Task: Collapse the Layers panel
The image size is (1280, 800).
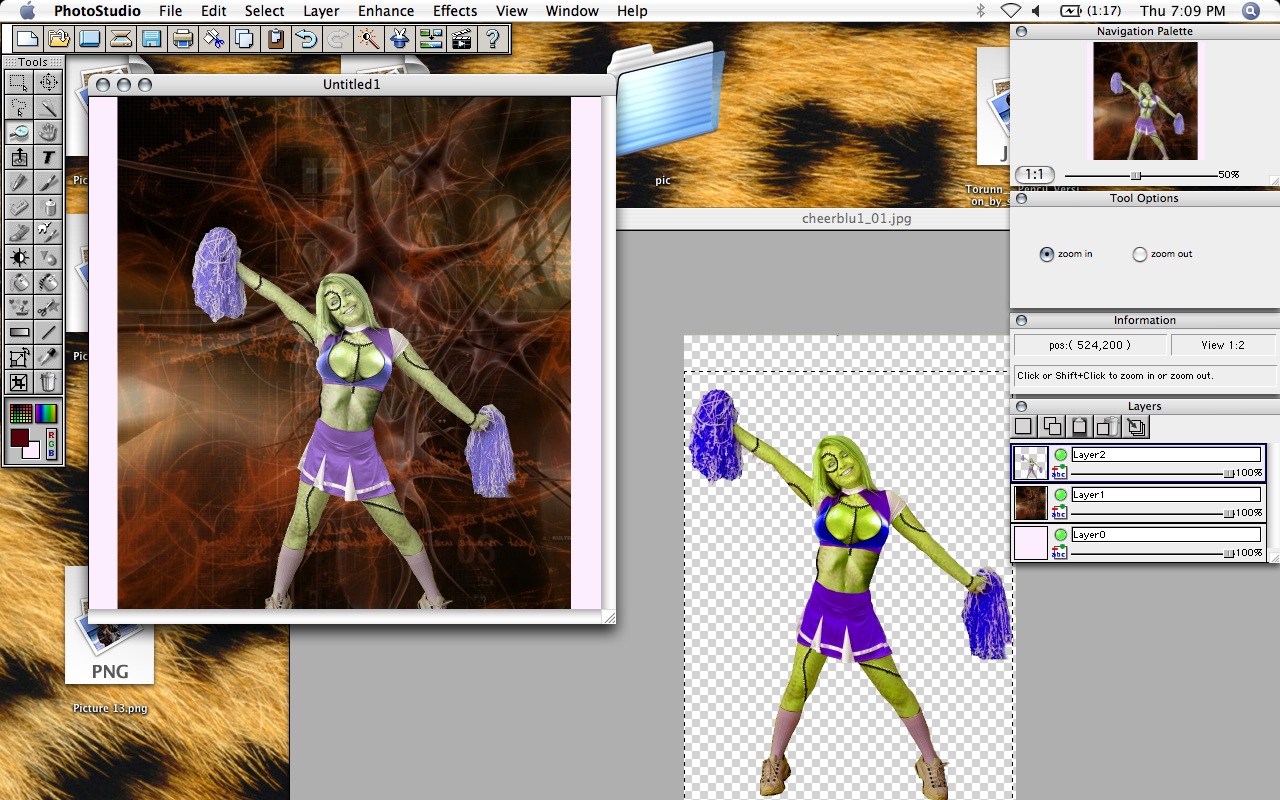Action: pyautogui.click(x=1021, y=406)
